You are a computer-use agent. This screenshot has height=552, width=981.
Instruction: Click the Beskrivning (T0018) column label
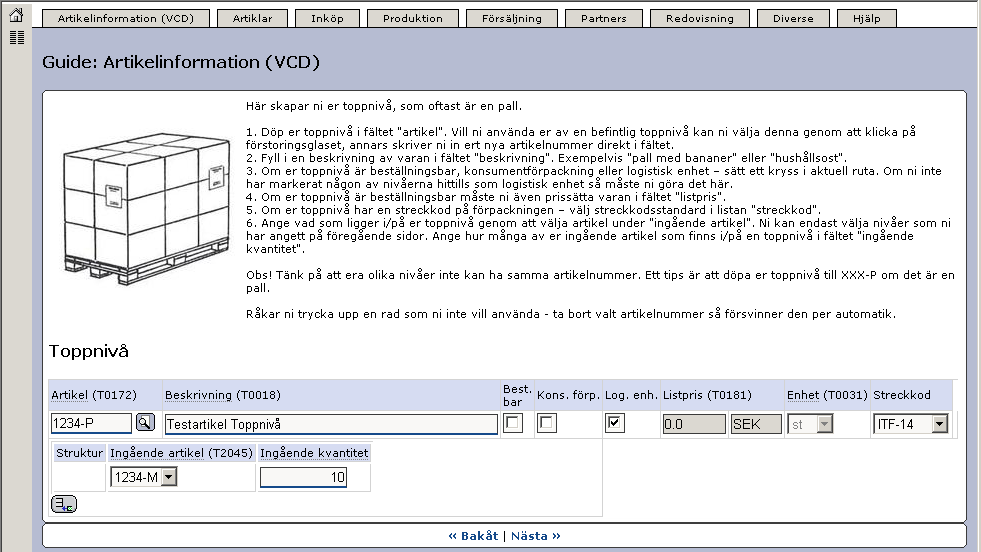tap(223, 395)
